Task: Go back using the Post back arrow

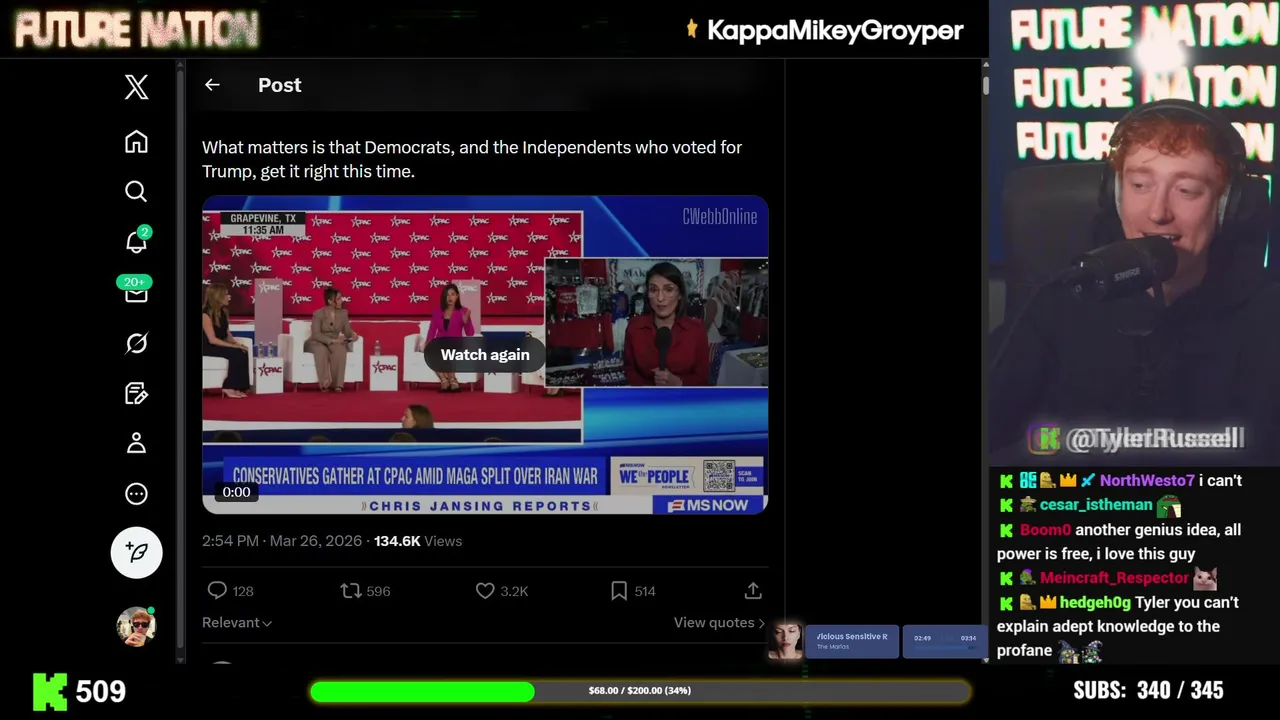Action: point(212,85)
